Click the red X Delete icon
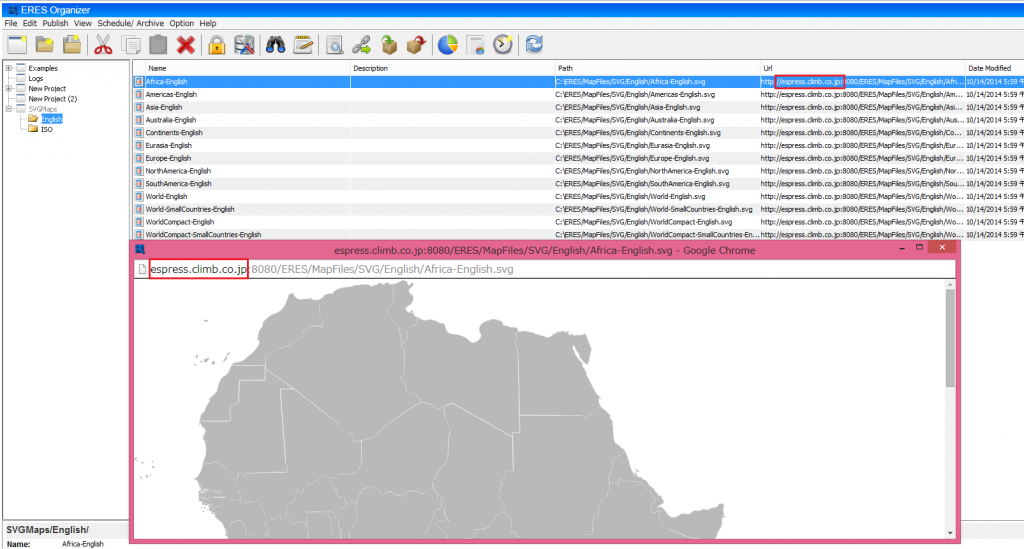This screenshot has height=549, width=1024. click(x=186, y=45)
